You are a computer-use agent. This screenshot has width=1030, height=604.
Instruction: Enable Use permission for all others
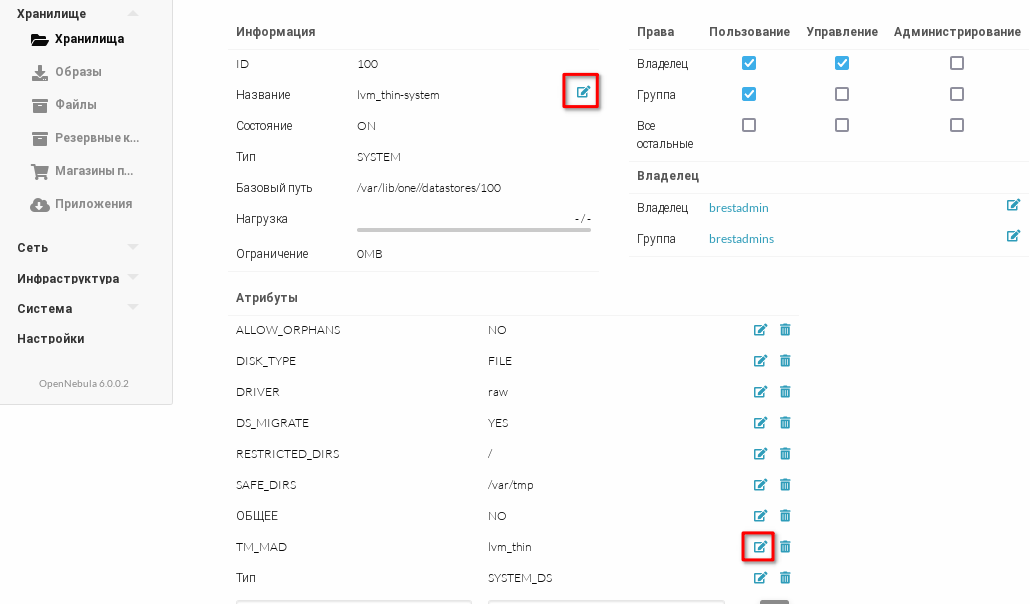[x=749, y=125]
